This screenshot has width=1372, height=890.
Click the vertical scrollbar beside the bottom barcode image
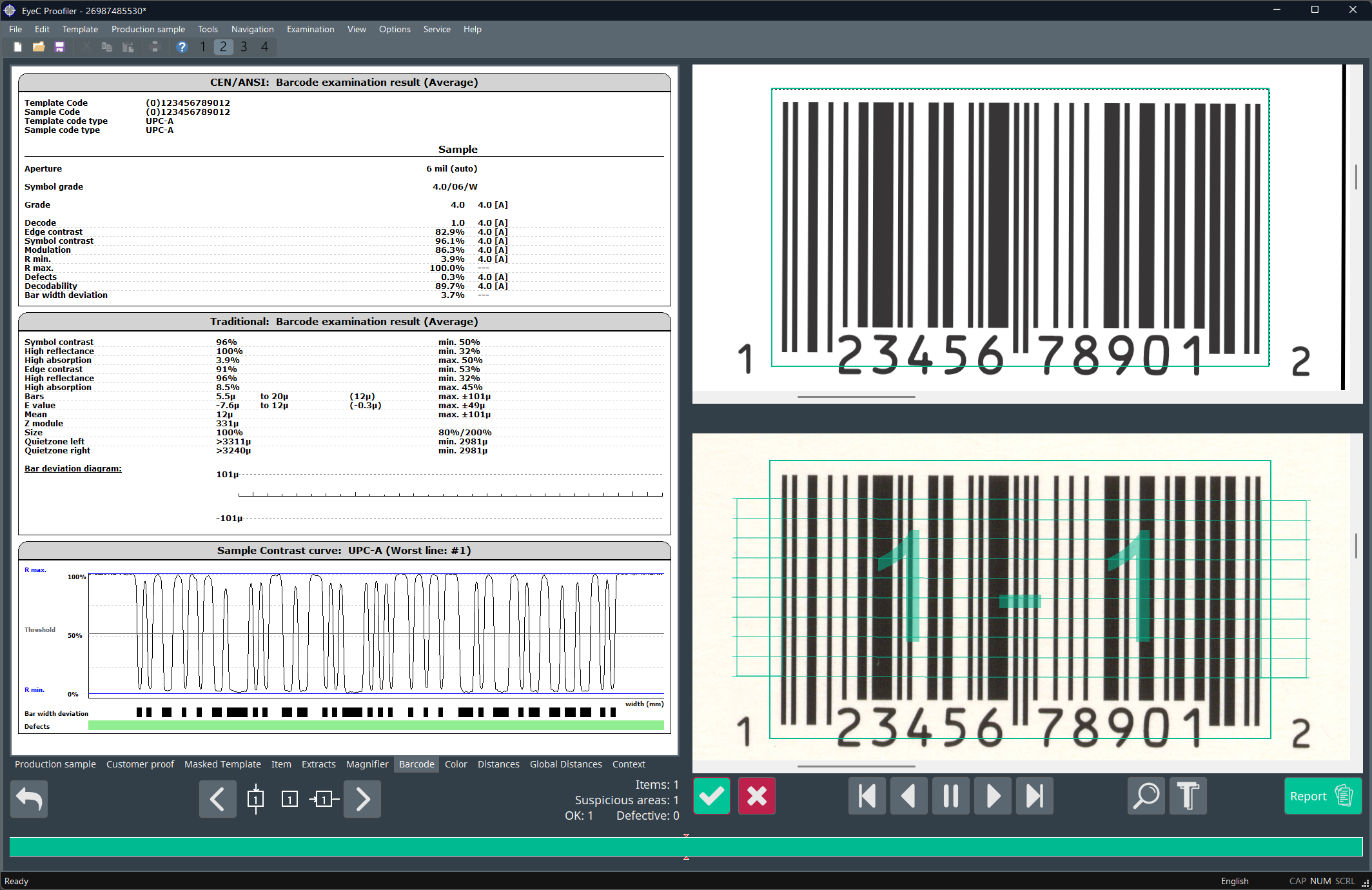1356,546
